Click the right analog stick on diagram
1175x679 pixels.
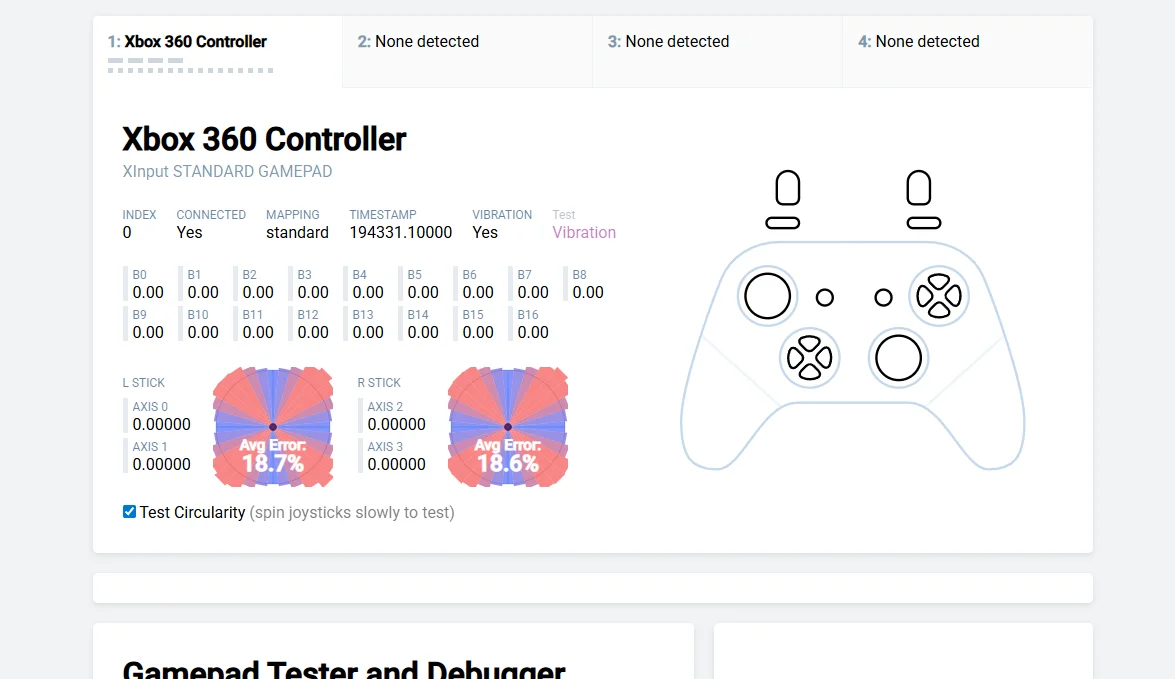click(898, 358)
